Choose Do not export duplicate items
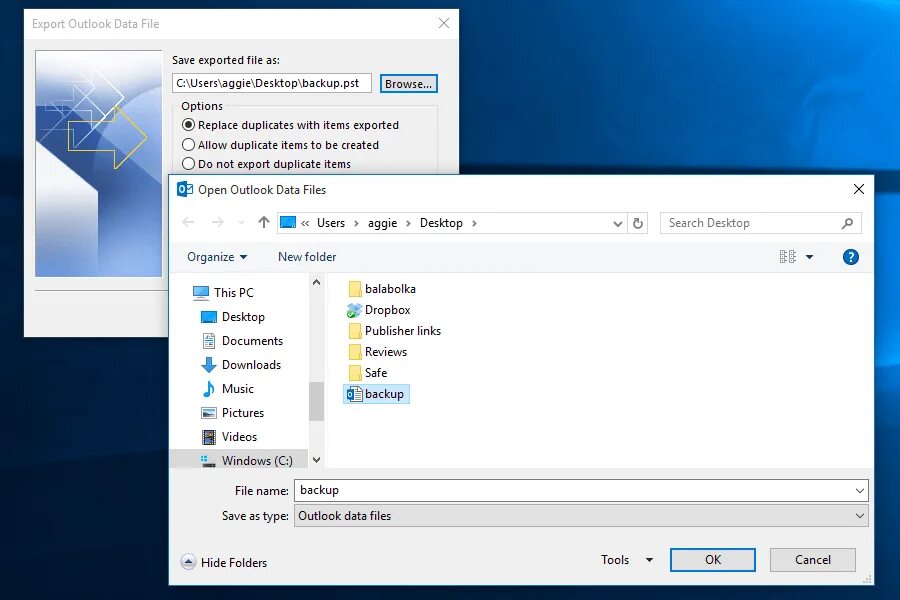 [189, 163]
